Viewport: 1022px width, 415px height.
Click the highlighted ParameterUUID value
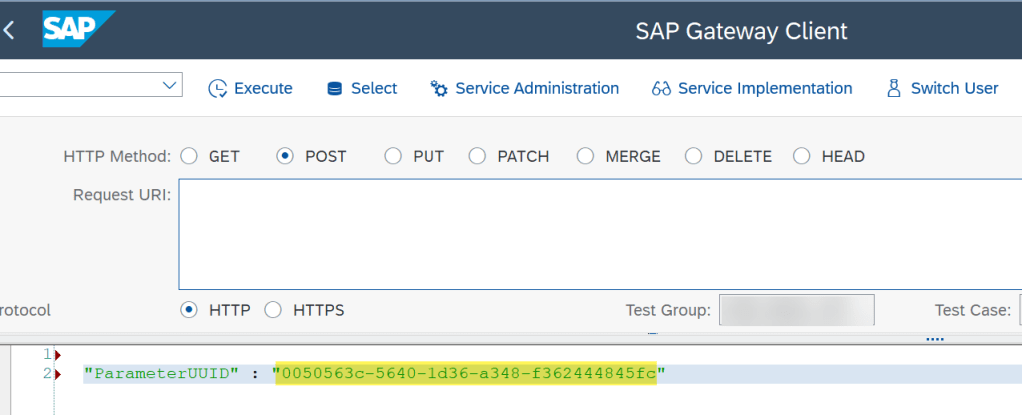(x=468, y=374)
